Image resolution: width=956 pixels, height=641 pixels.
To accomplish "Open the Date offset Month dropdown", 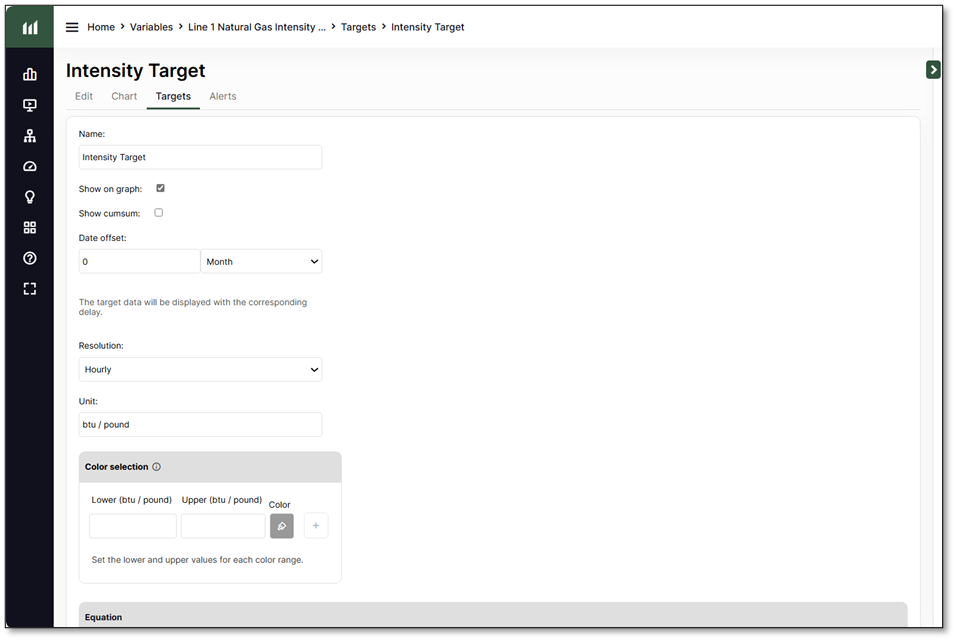I will pyautogui.click(x=262, y=262).
